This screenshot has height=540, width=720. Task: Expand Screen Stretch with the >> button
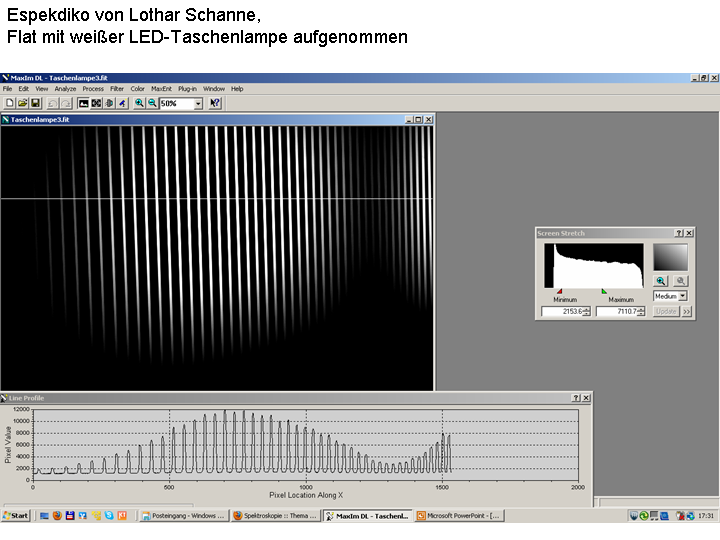[x=686, y=311]
